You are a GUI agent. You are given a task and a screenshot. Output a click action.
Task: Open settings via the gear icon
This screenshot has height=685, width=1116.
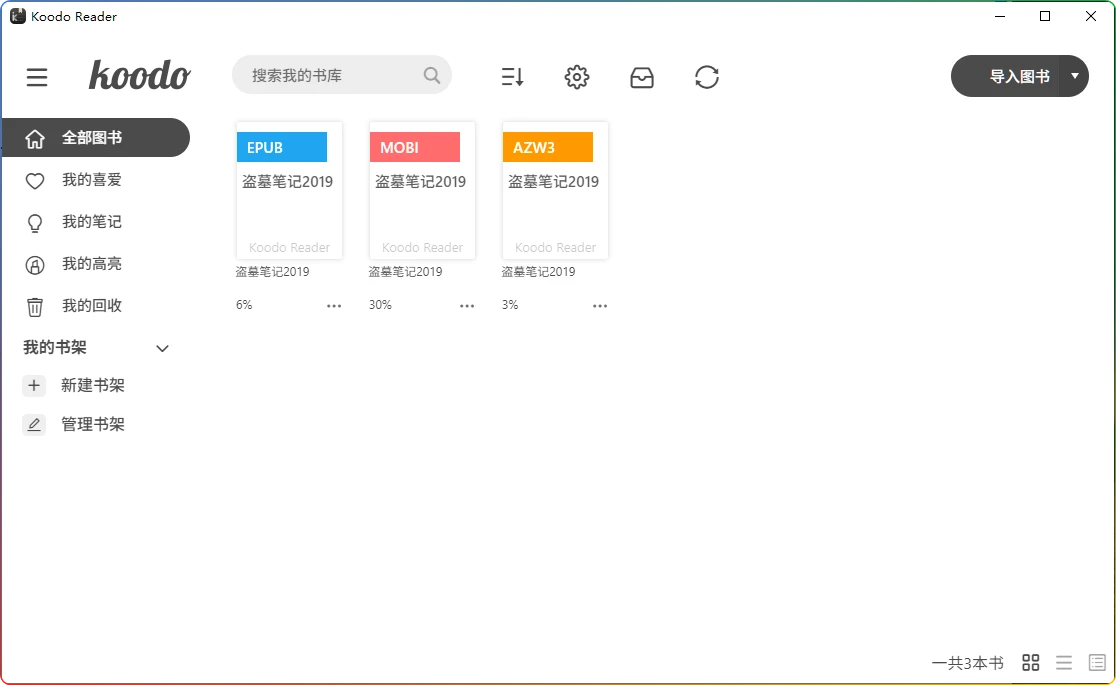pos(577,77)
